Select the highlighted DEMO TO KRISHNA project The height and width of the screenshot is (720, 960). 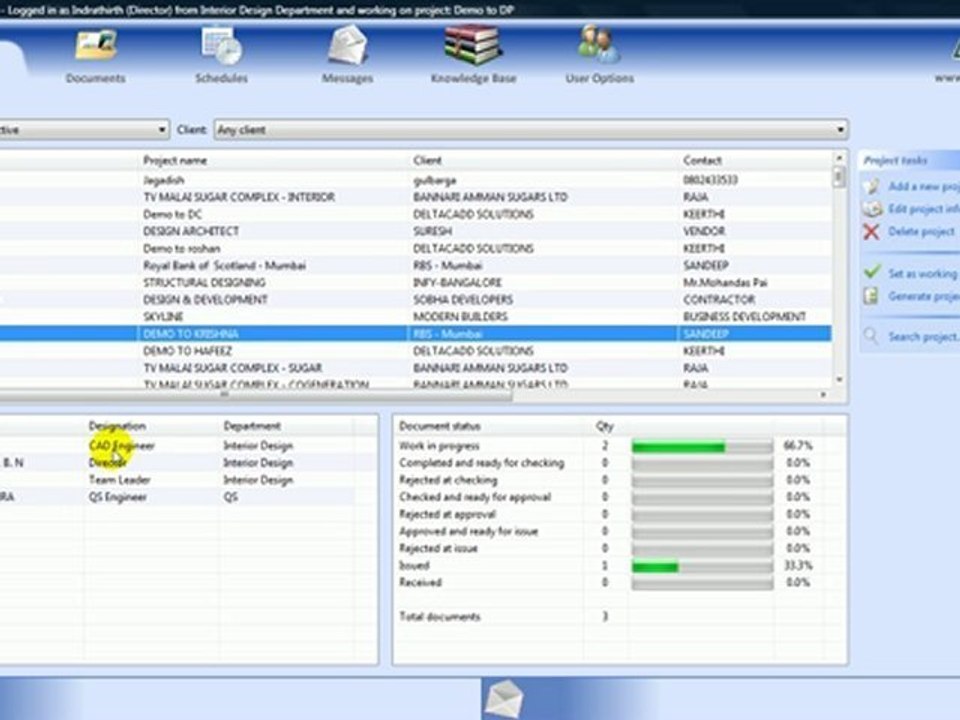point(415,334)
